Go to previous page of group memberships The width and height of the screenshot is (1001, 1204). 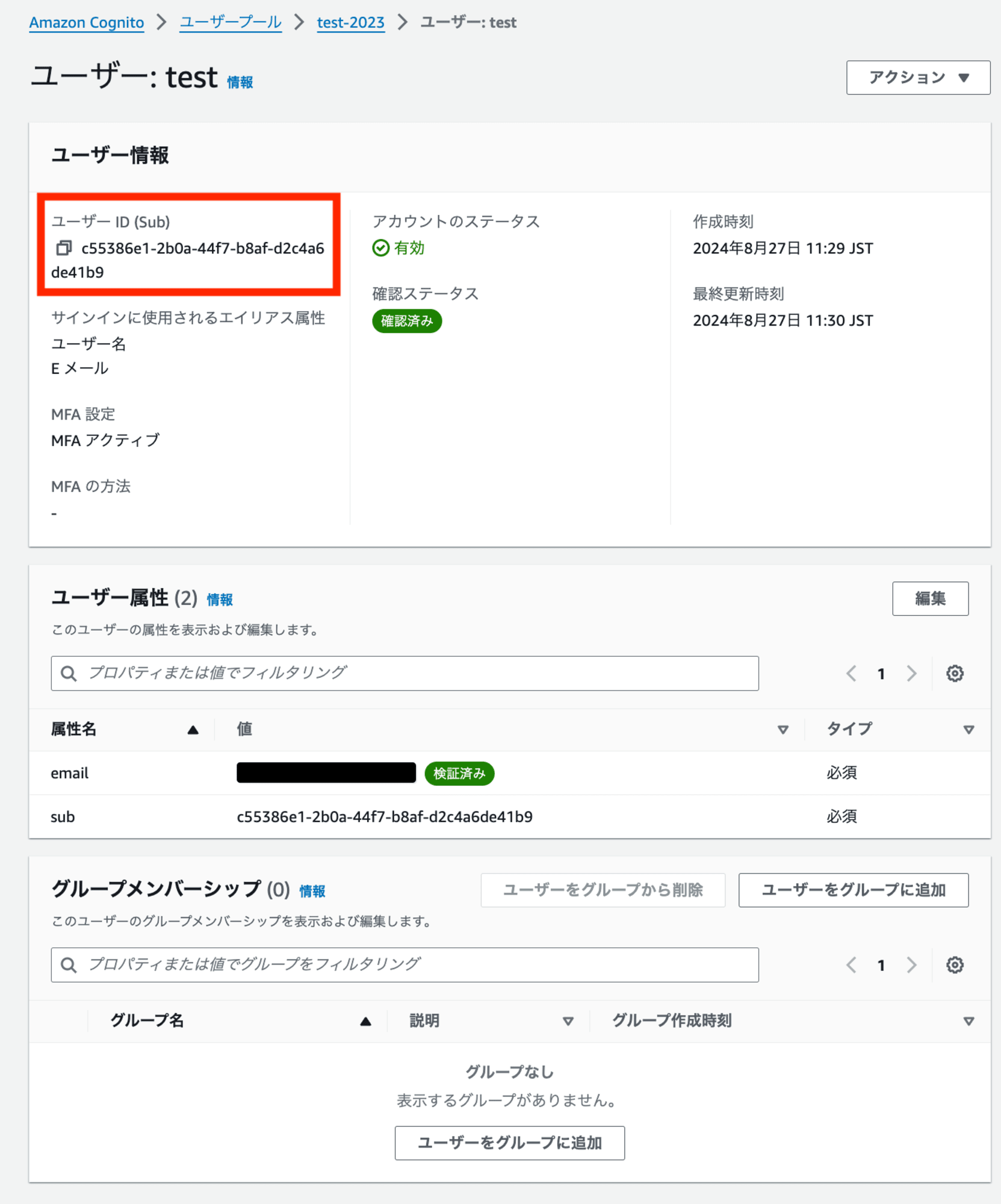coord(851,965)
